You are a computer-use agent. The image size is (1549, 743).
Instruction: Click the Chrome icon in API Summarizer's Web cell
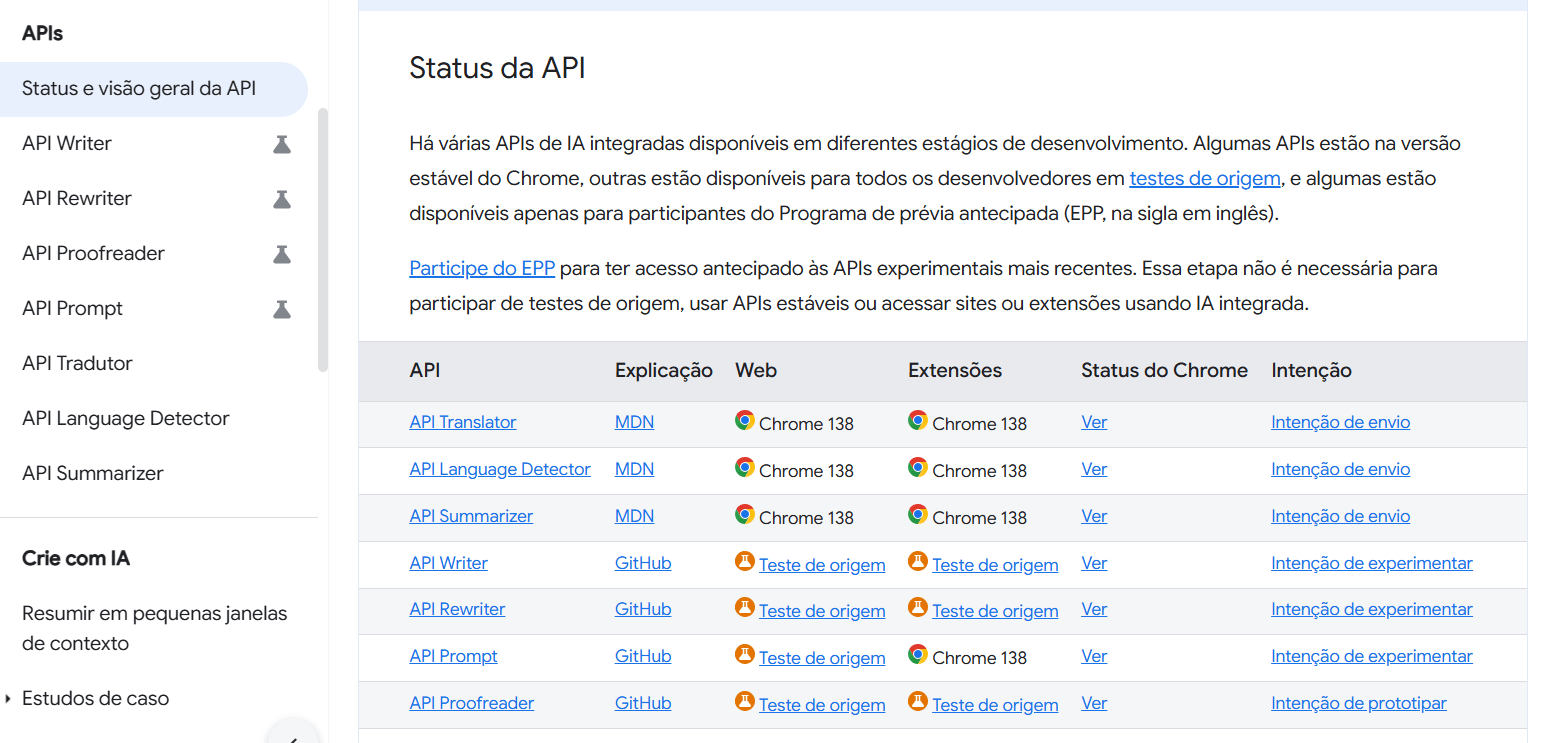[x=745, y=515]
